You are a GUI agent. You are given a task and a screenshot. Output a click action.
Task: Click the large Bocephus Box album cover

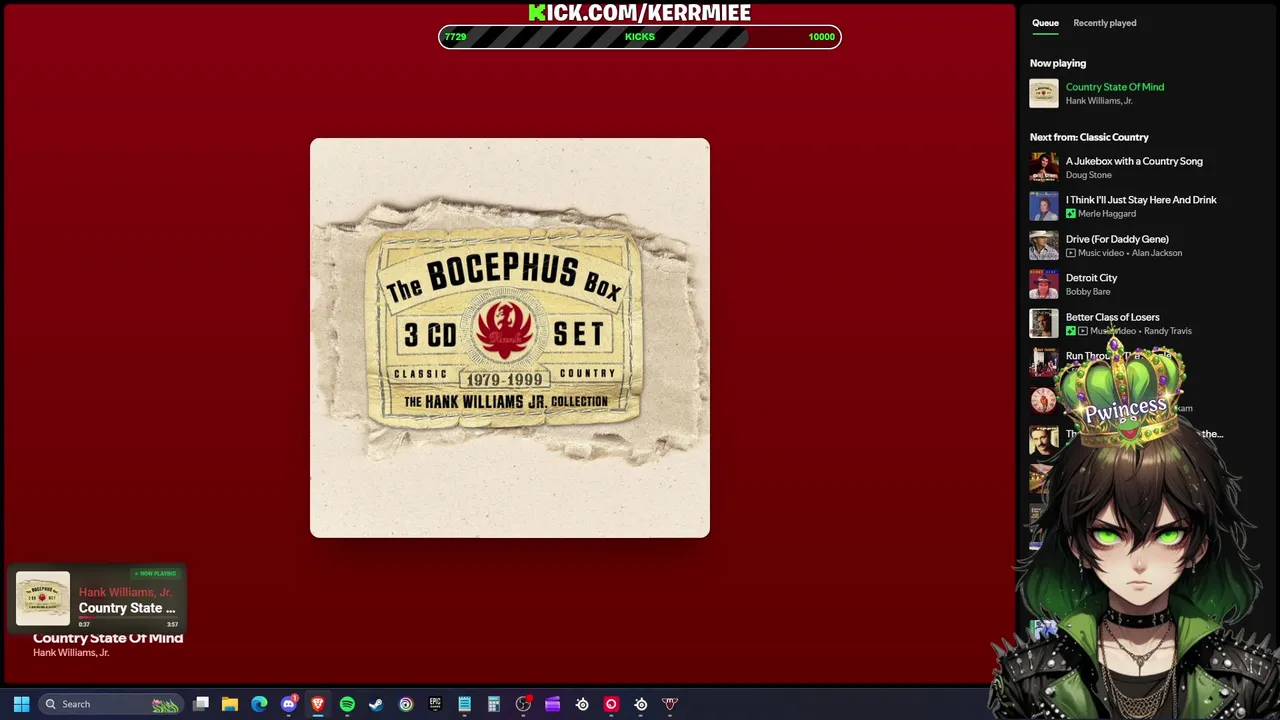click(510, 338)
